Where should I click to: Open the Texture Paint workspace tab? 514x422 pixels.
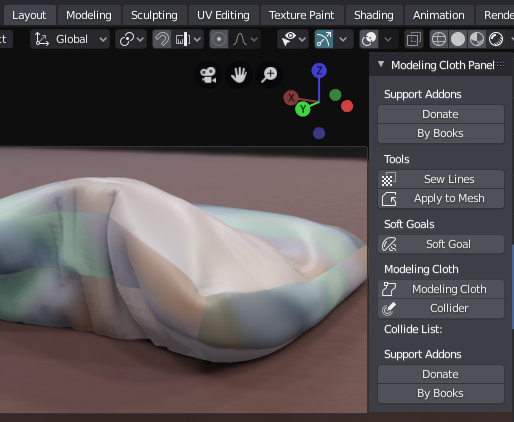[x=301, y=15]
